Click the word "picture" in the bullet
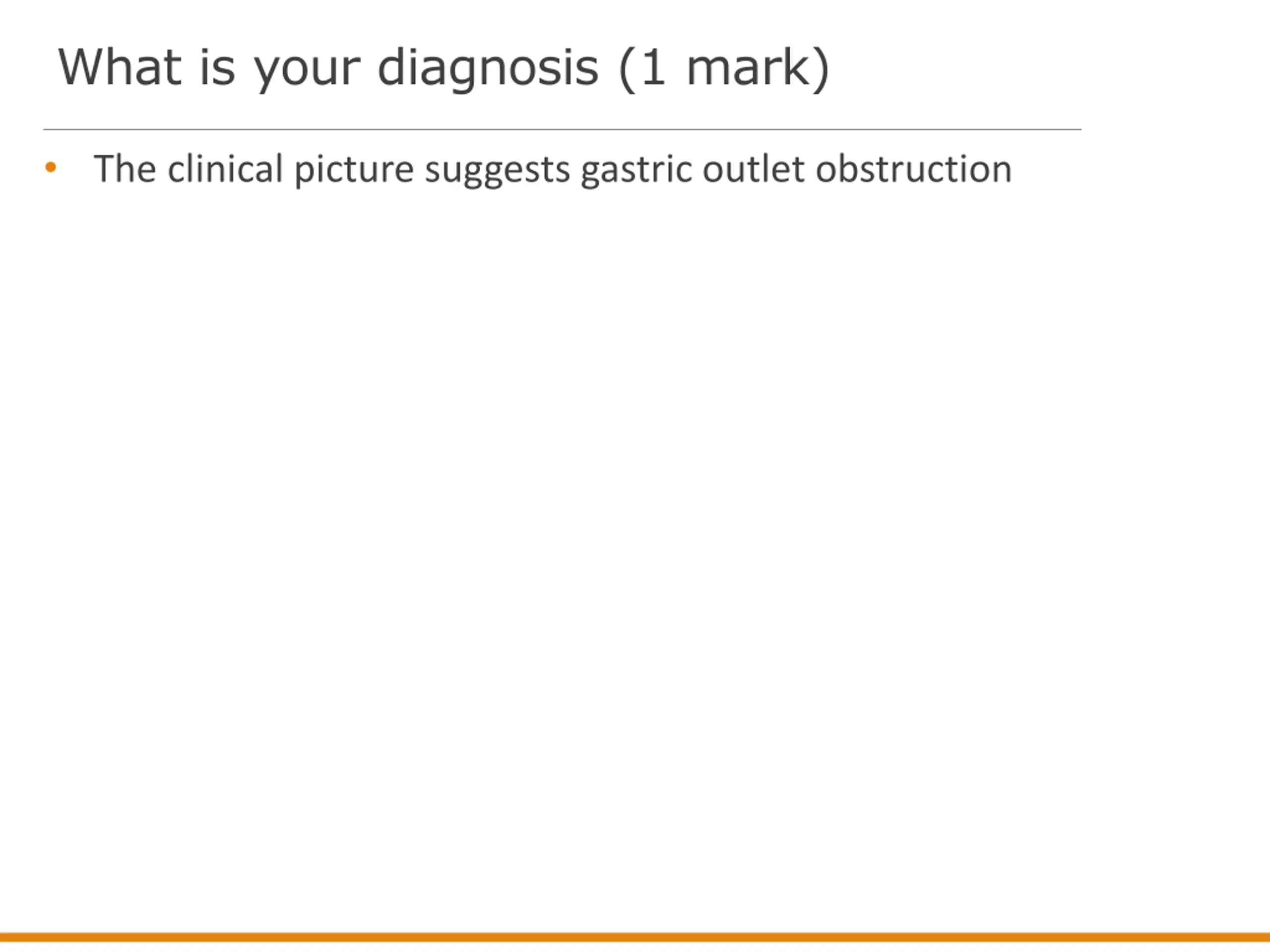Screen dimensions: 1270x952 pyautogui.click(x=354, y=171)
